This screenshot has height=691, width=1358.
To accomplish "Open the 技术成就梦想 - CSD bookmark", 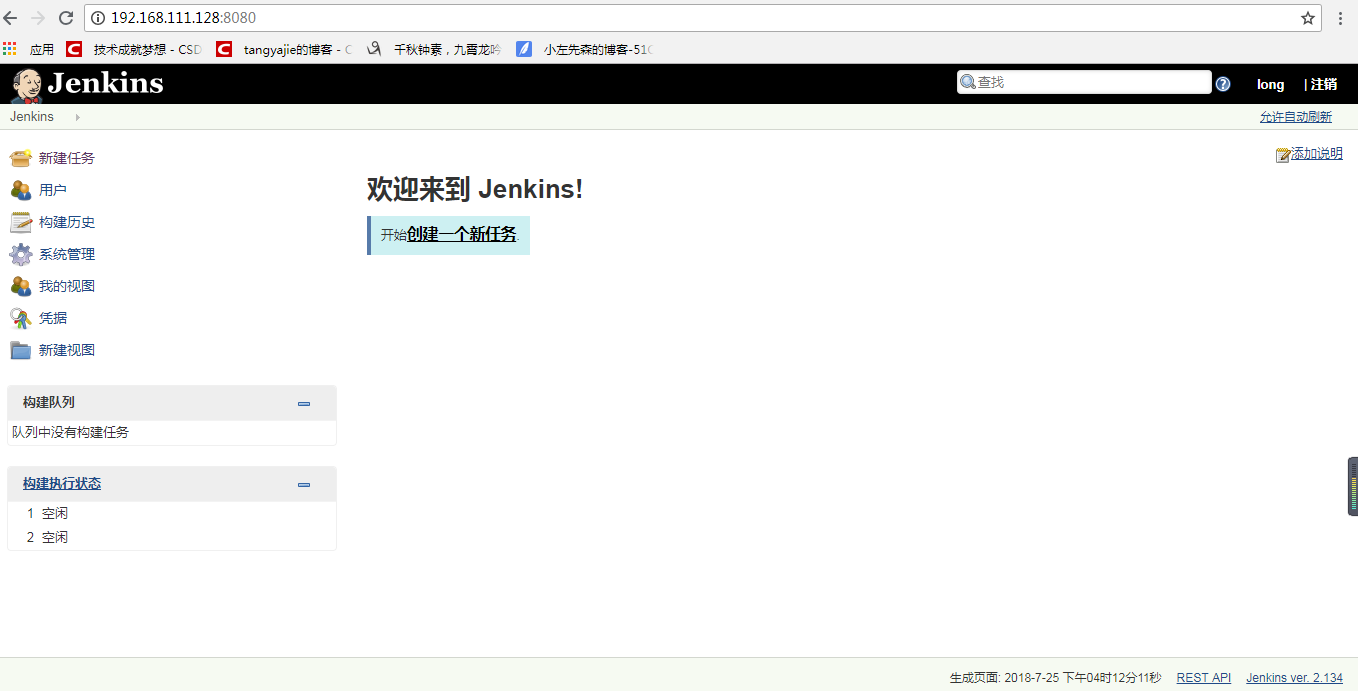I will point(134,49).
